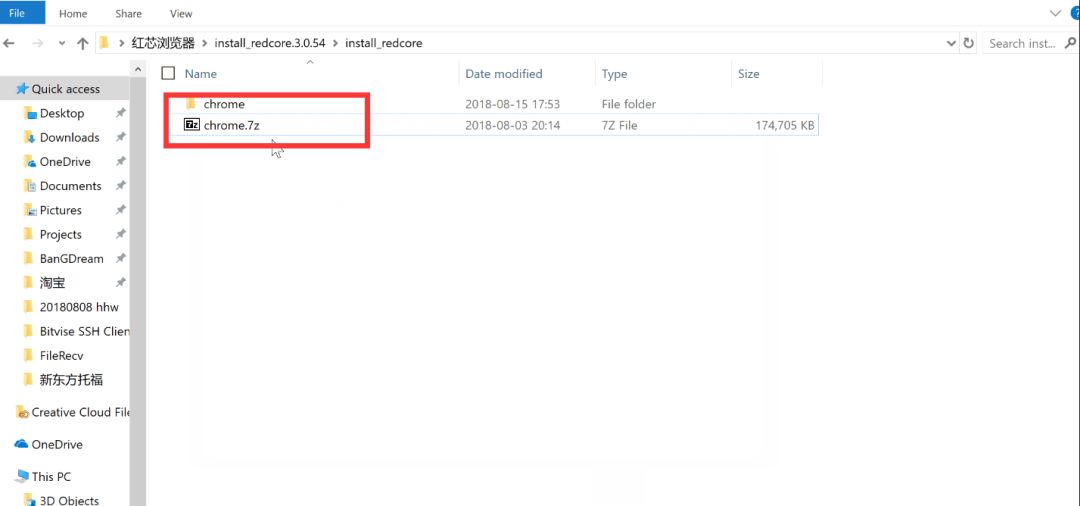Click the 2018-08-03 20:14 date cell

pos(512,126)
